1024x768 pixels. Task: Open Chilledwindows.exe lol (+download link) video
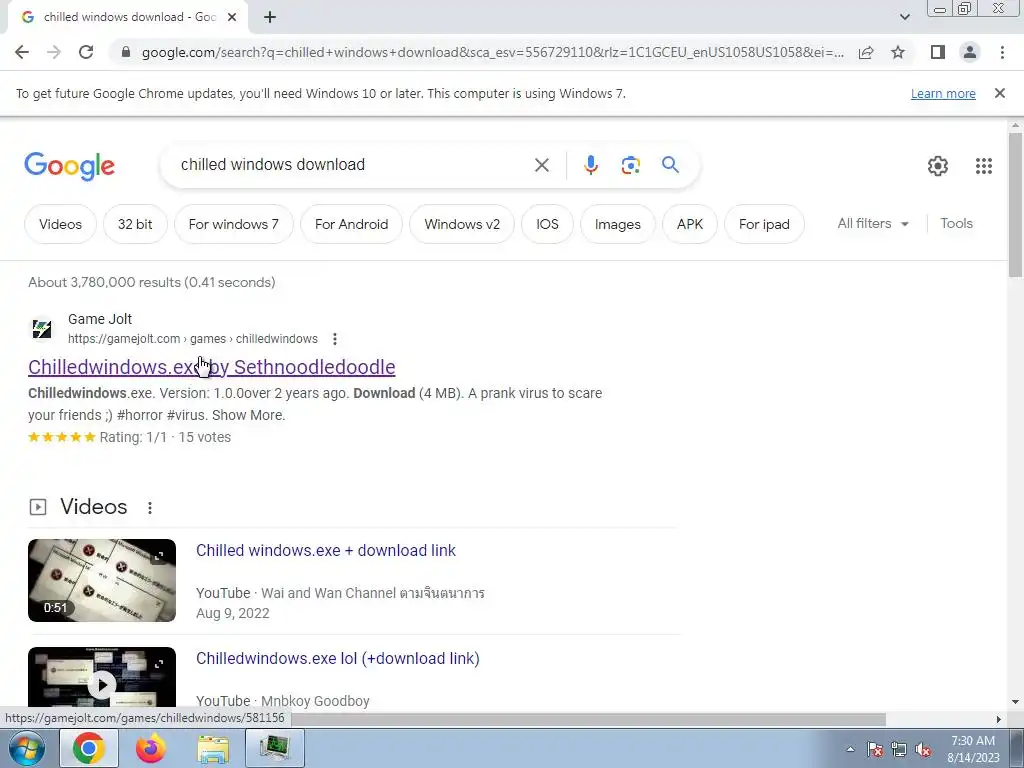[x=338, y=658]
